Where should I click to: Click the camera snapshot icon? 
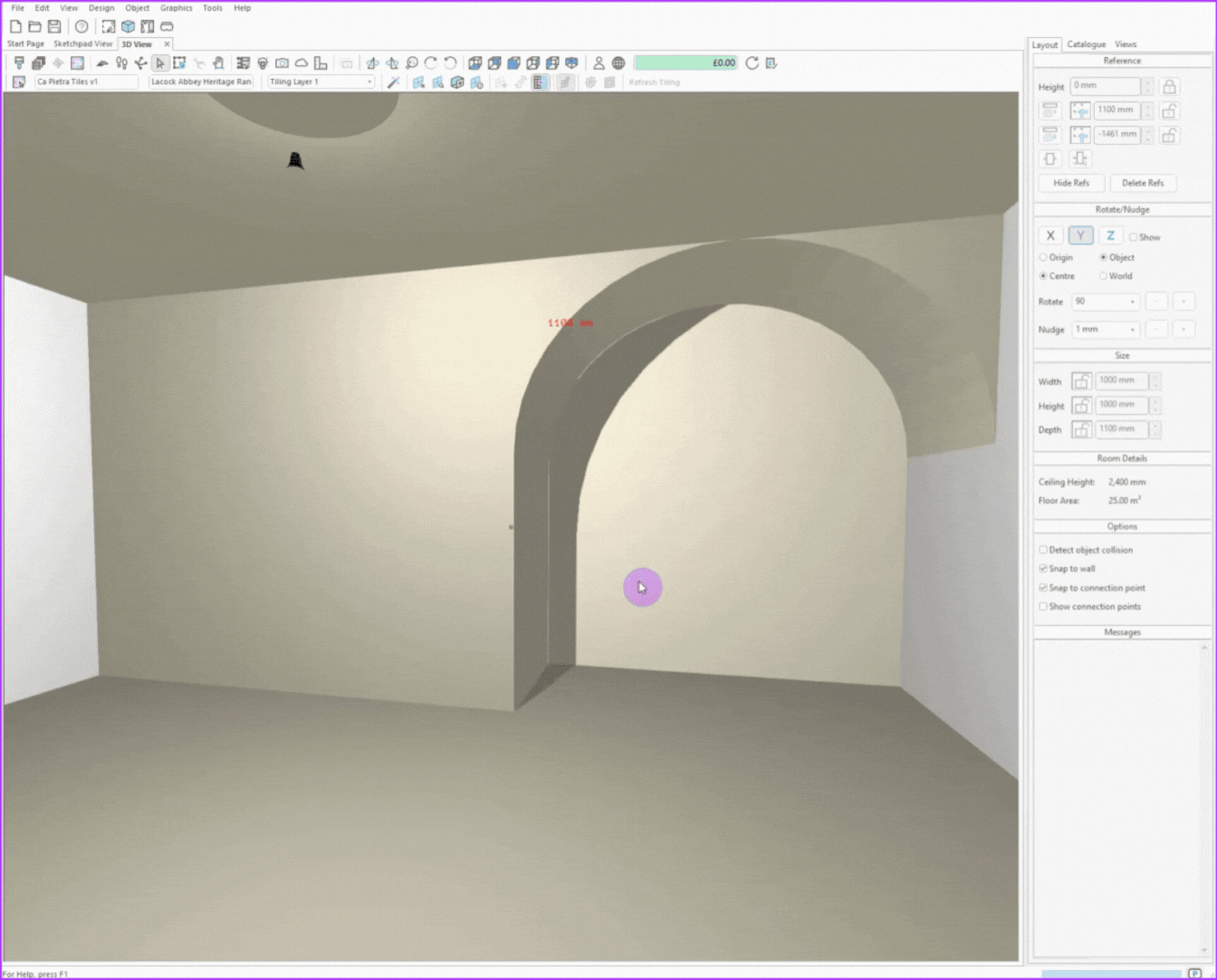tap(283, 63)
